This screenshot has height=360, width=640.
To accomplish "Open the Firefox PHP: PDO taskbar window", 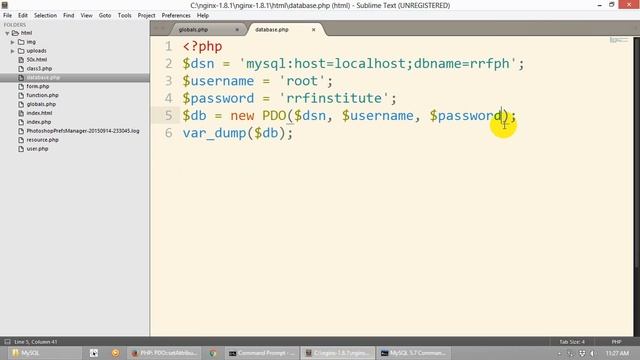I will [x=165, y=353].
